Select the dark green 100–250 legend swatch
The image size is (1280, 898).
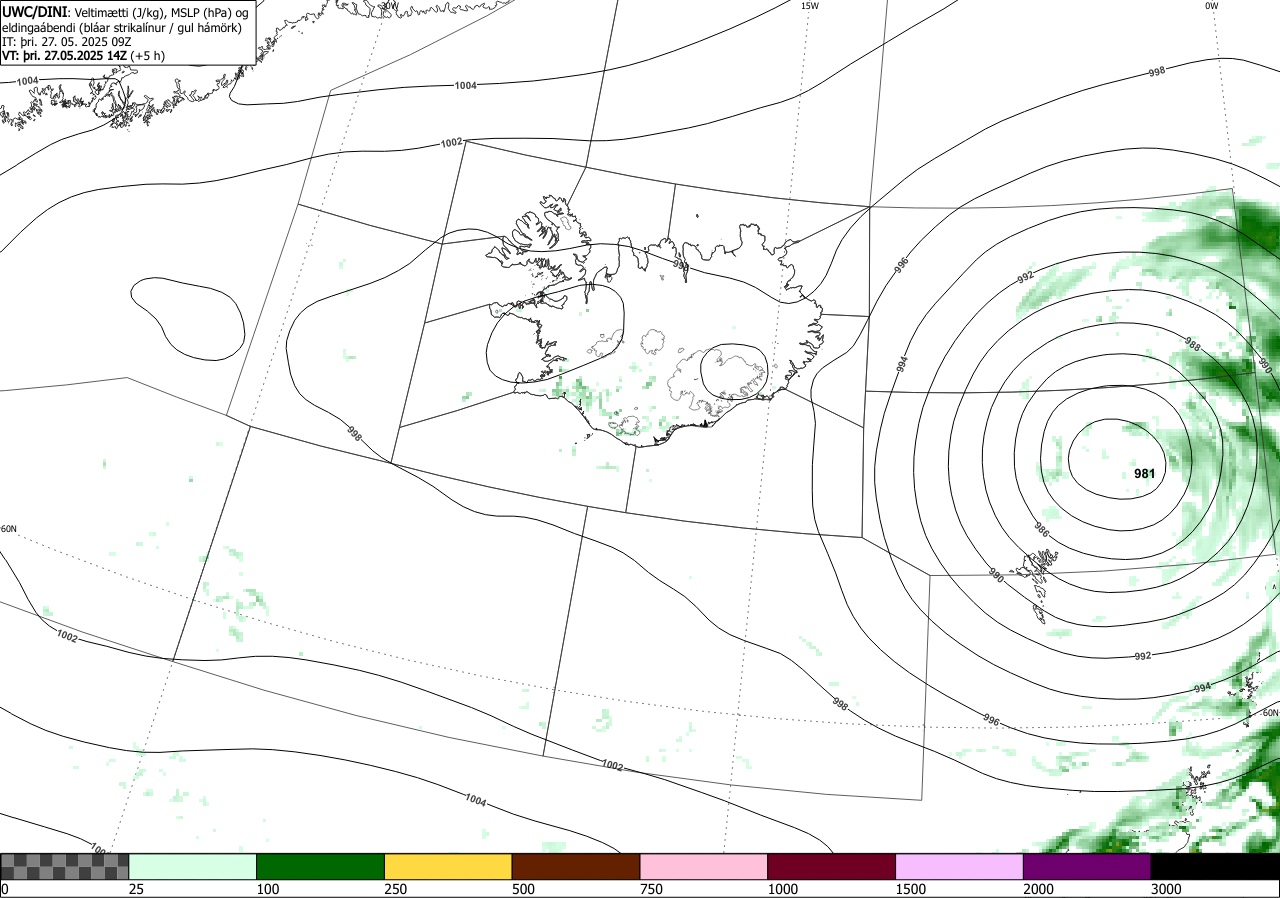pos(321,866)
